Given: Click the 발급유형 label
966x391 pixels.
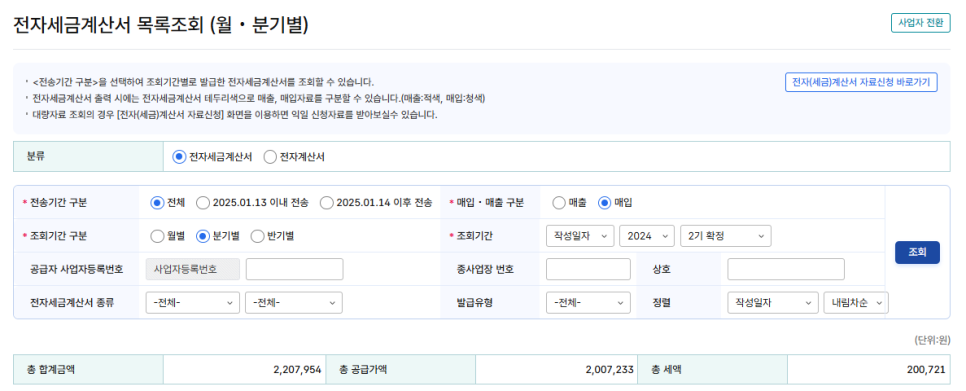Looking at the screenshot, I should click(x=474, y=303).
